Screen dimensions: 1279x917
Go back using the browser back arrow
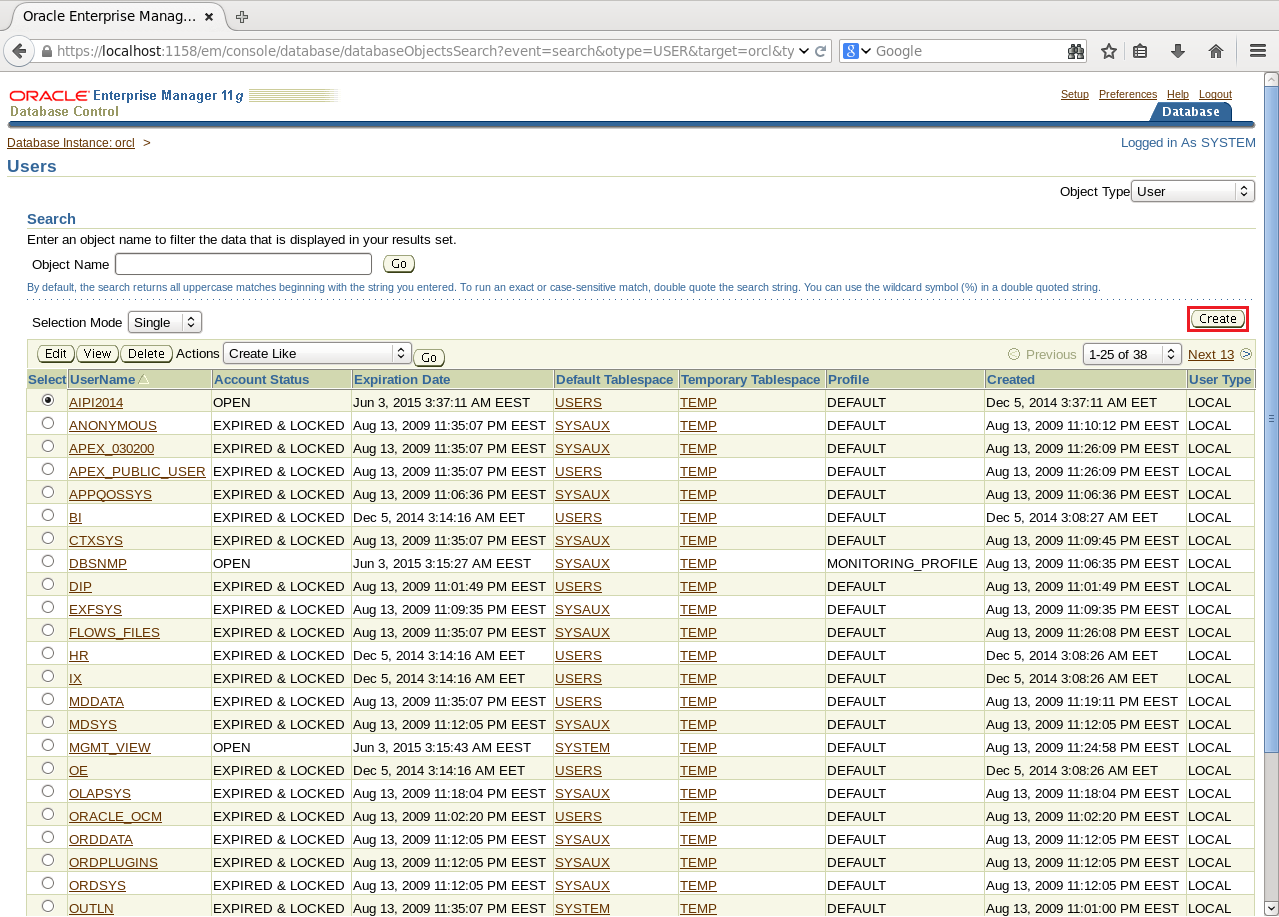pos(18,51)
